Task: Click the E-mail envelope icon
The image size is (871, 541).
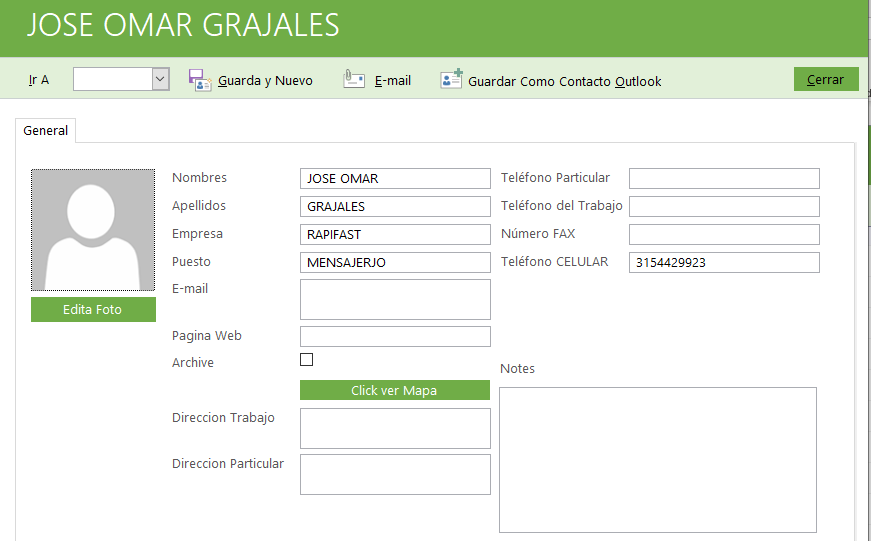Action: coord(354,80)
